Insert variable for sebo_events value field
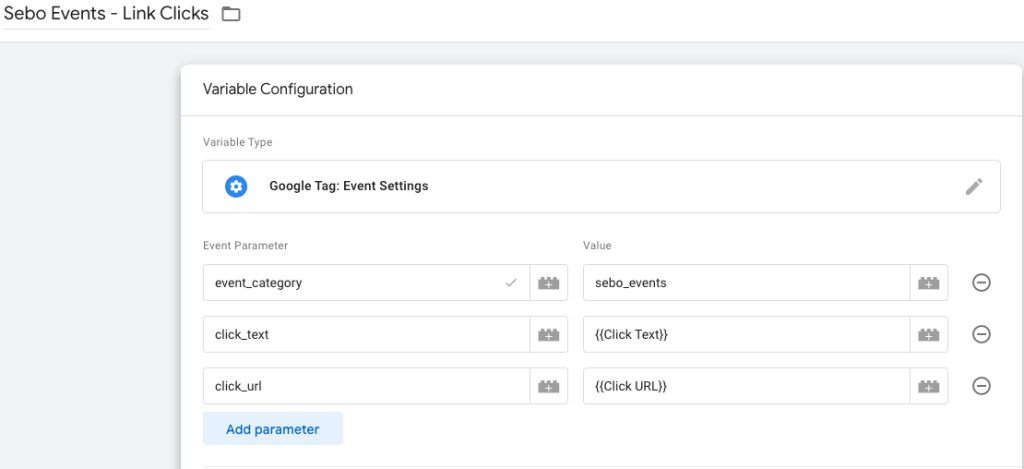Viewport: 1024px width, 469px height. click(929, 283)
